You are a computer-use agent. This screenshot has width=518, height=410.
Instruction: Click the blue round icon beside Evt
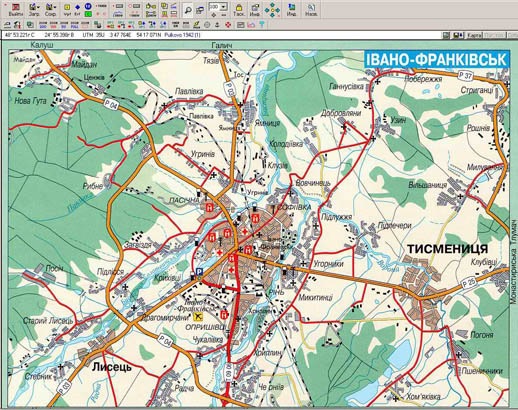(x=88, y=6)
